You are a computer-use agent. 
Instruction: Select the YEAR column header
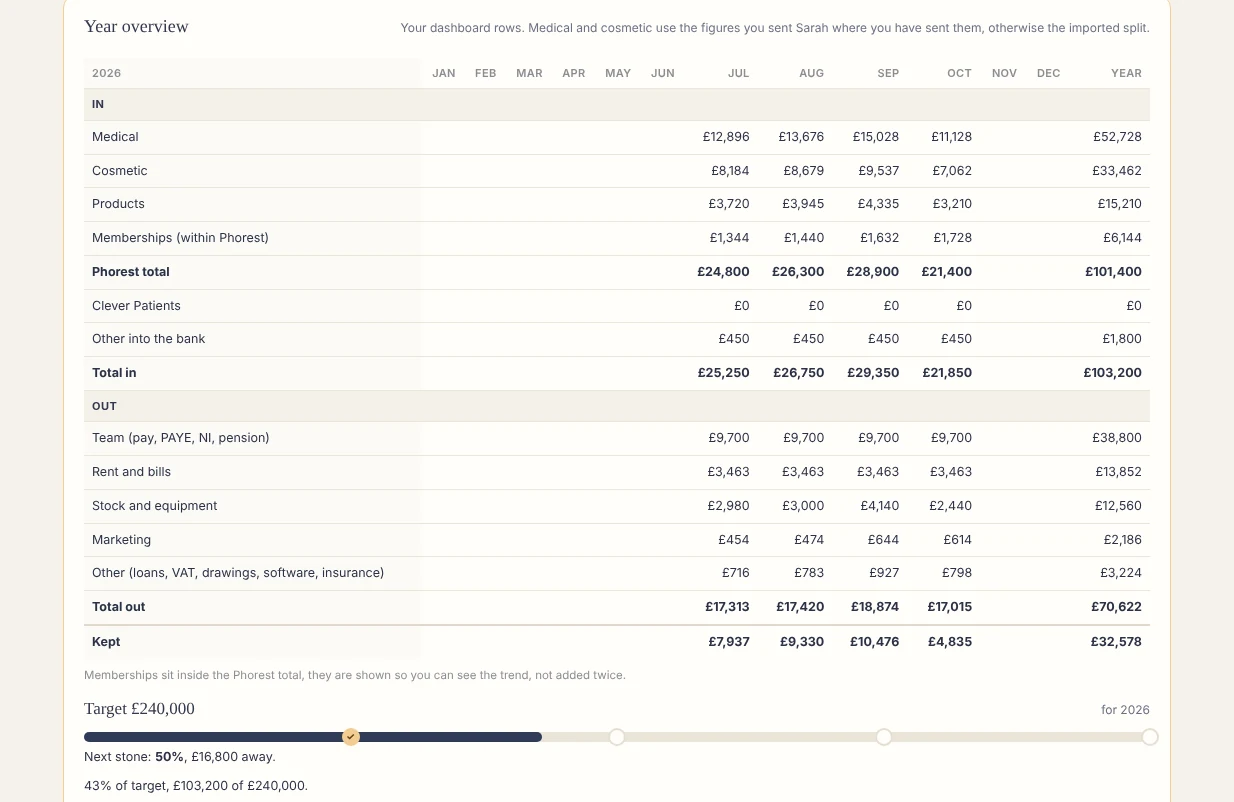(1126, 73)
